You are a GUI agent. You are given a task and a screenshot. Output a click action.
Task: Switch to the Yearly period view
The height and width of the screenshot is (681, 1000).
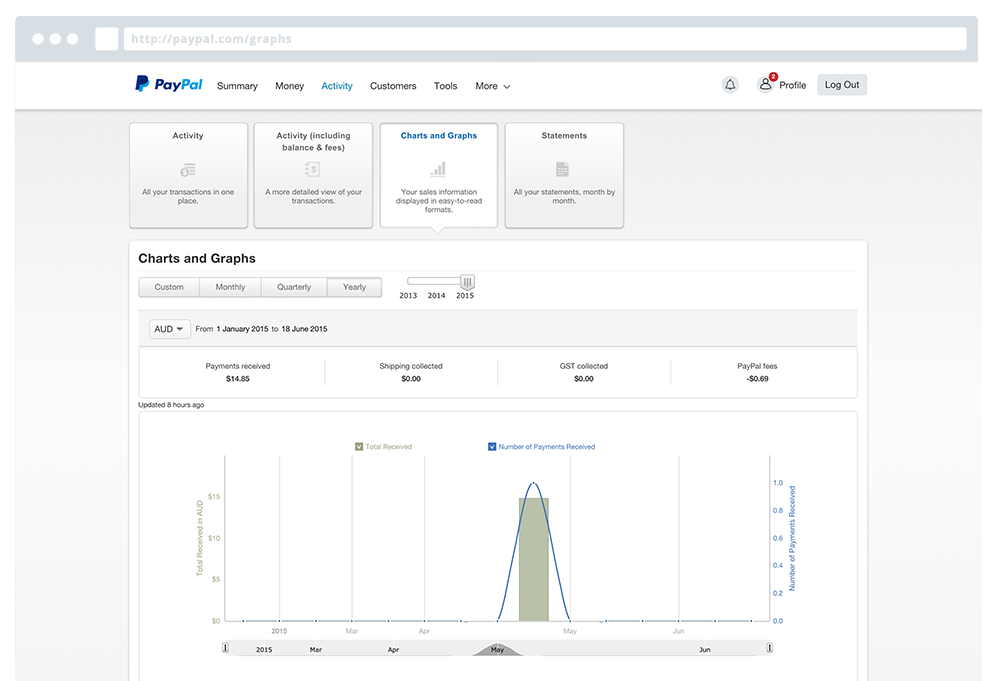(x=354, y=287)
